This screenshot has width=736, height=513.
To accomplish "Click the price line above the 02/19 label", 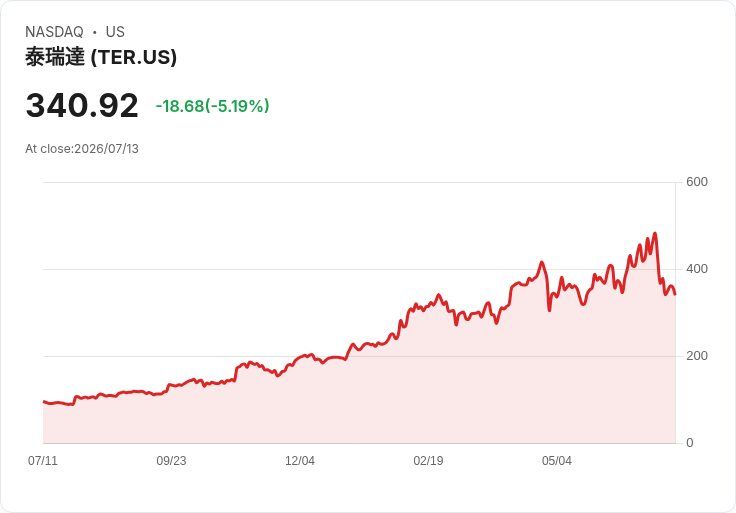I will 428,306.
